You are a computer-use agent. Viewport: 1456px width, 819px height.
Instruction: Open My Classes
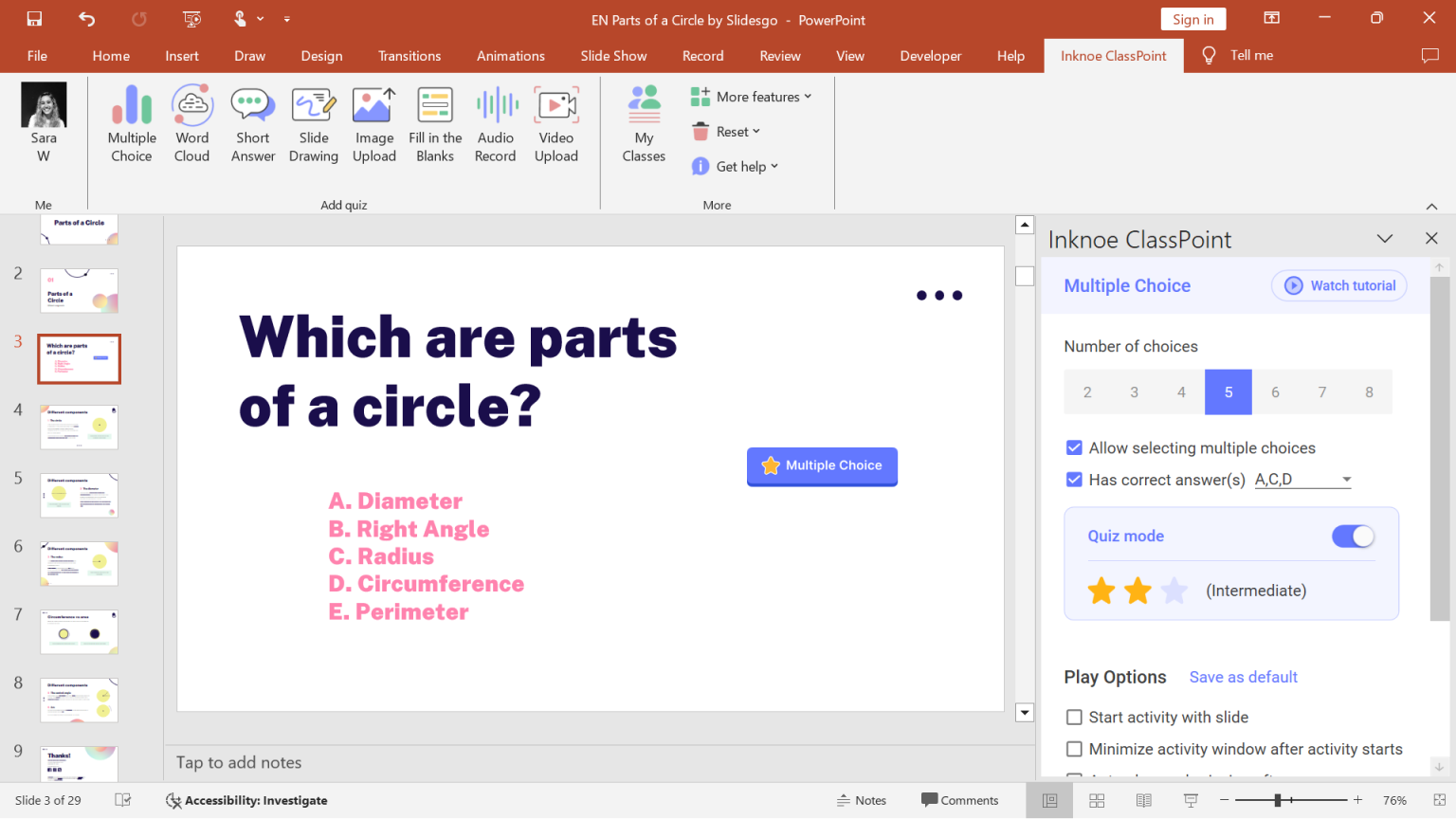point(644,123)
